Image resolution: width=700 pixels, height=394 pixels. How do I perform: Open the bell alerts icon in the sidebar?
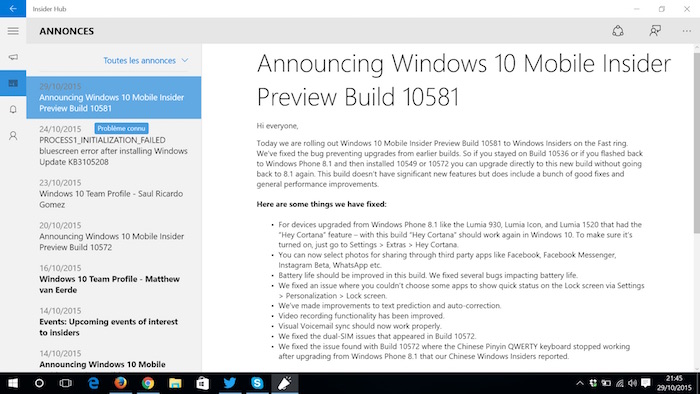(13, 109)
